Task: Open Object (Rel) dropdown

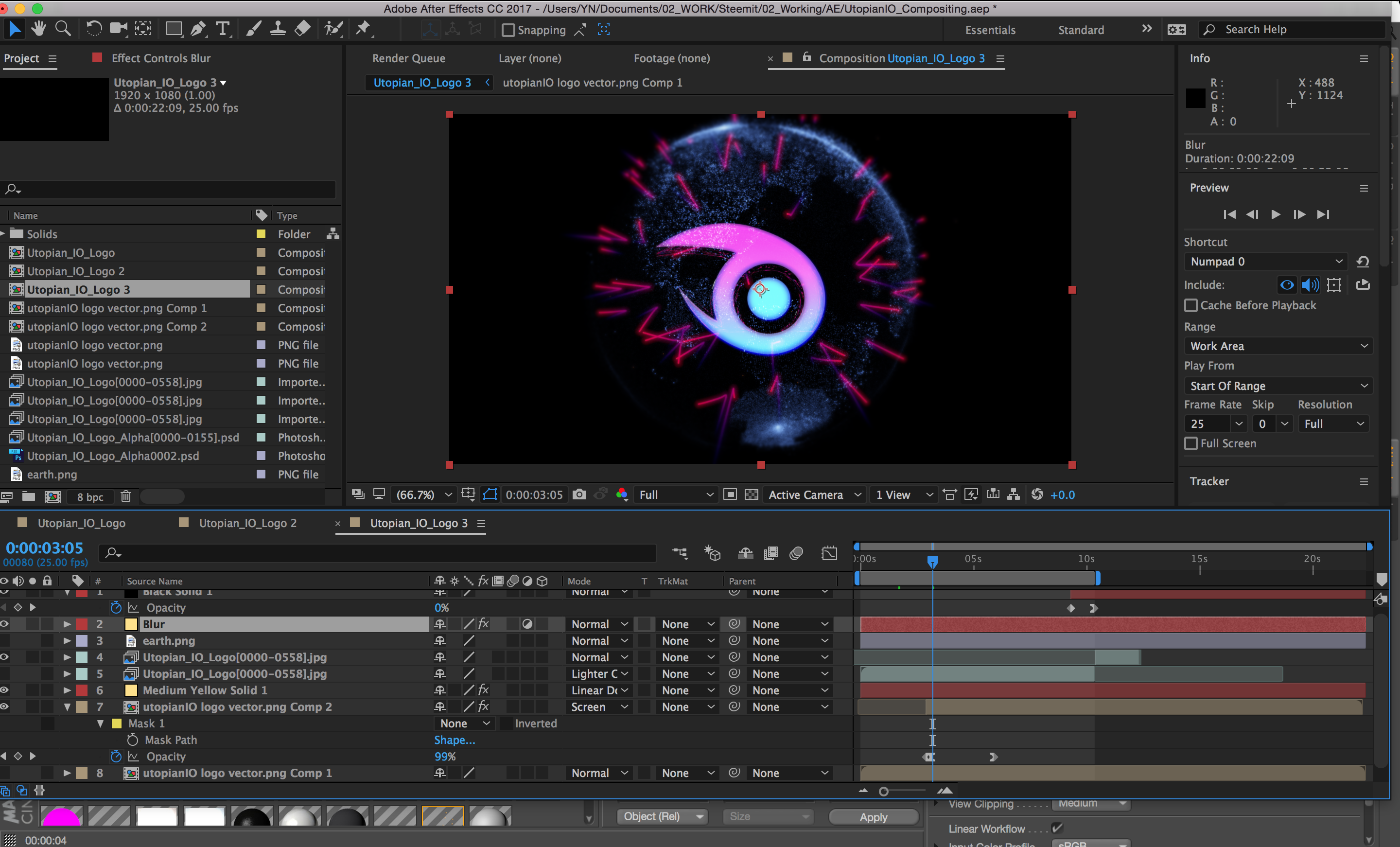Action: [x=662, y=816]
